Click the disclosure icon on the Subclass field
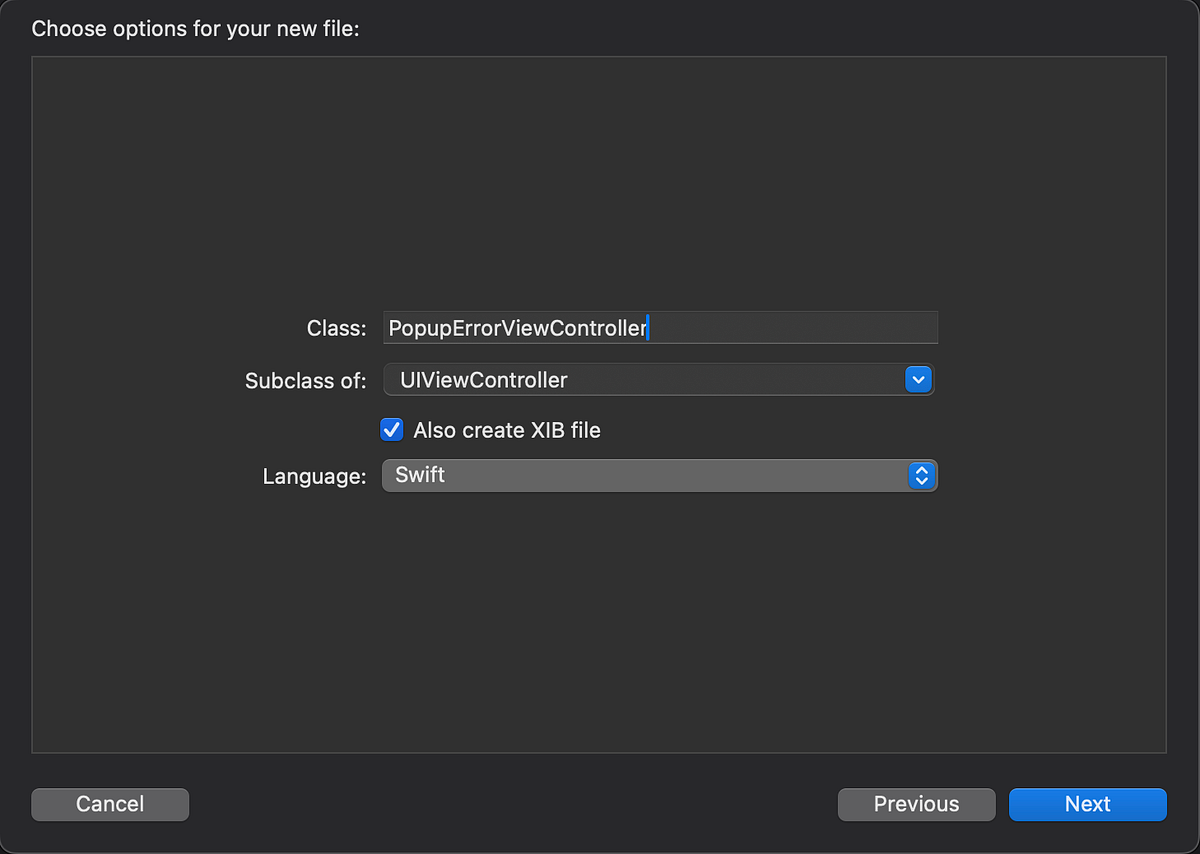Image resolution: width=1200 pixels, height=854 pixels. tap(918, 380)
